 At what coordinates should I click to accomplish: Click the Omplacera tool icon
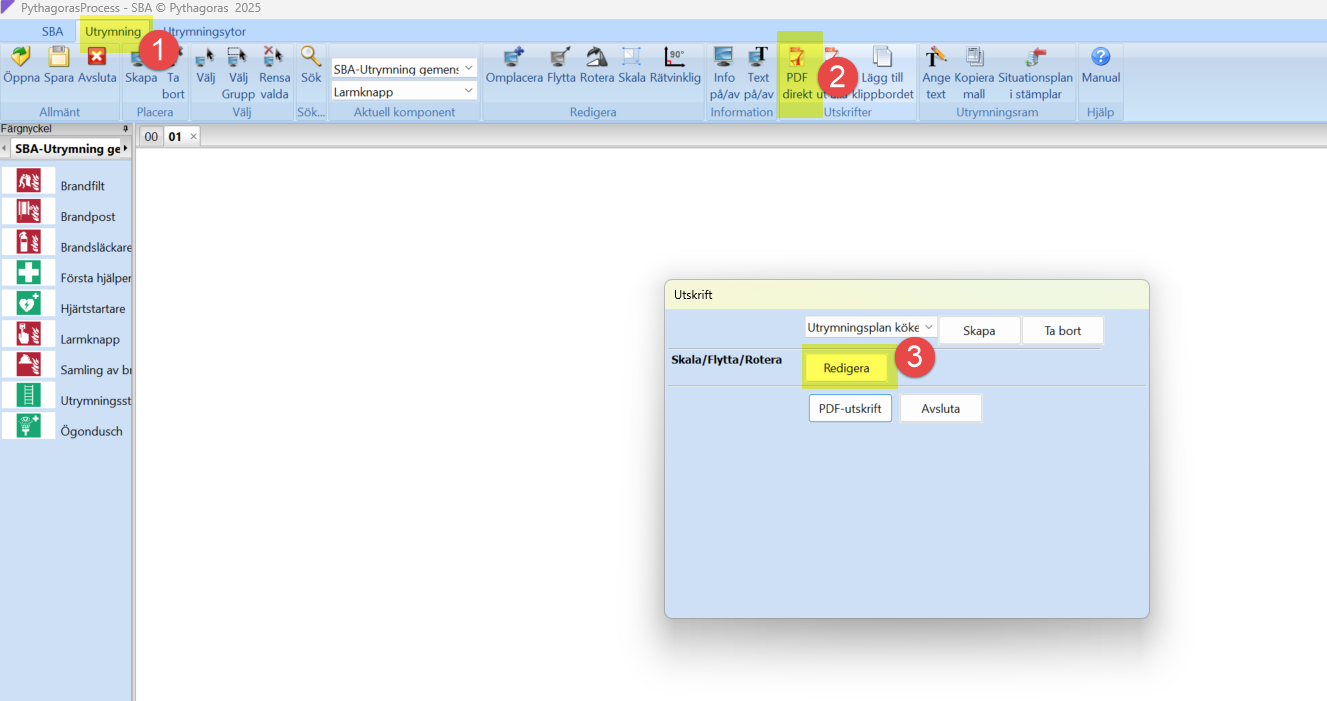click(514, 58)
